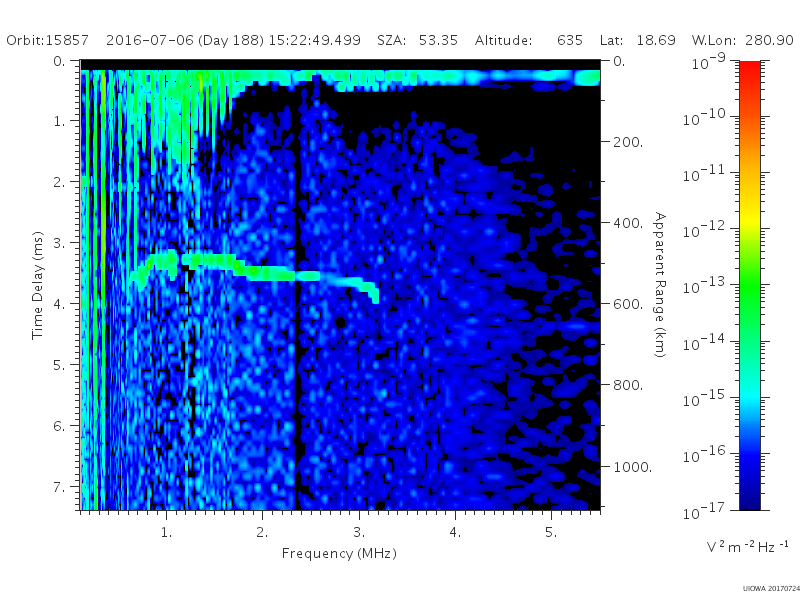Click the 4. tick label on frequency axis

tap(455, 532)
